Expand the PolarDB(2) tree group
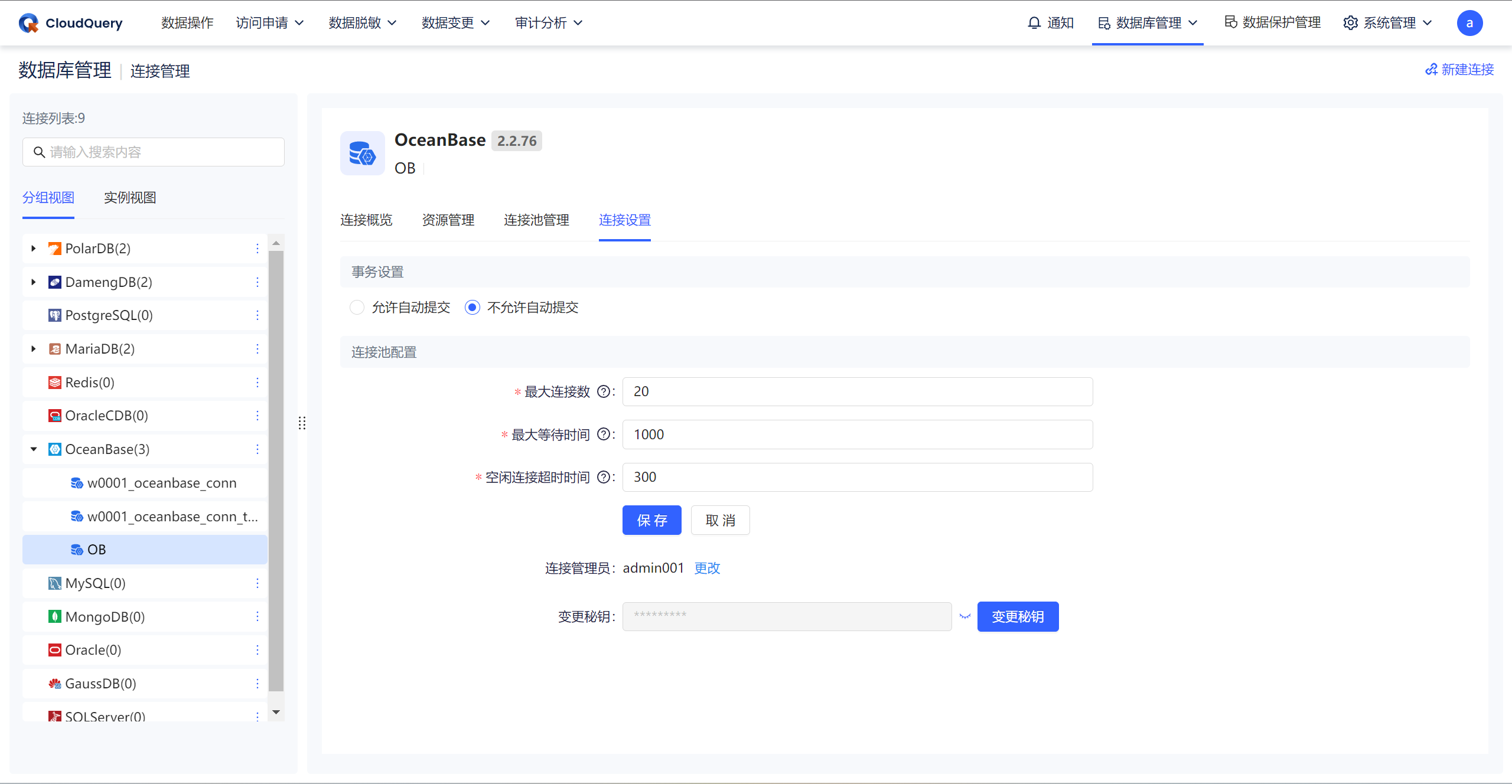 34,249
